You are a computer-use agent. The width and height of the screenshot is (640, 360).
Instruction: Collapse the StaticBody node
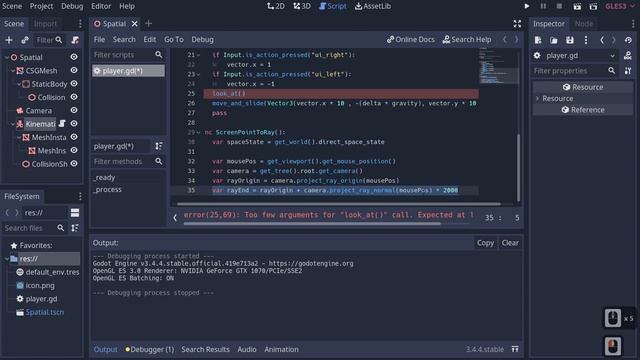click(19, 84)
